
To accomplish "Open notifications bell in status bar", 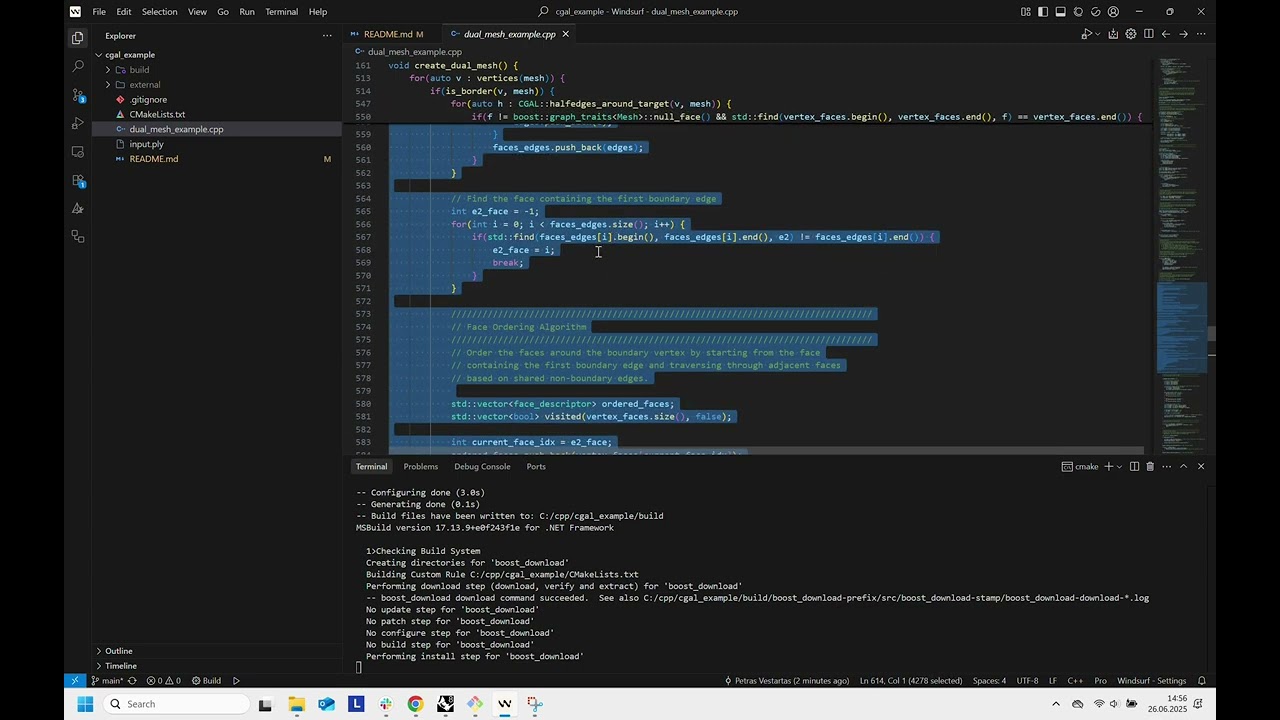I will 1201,681.
